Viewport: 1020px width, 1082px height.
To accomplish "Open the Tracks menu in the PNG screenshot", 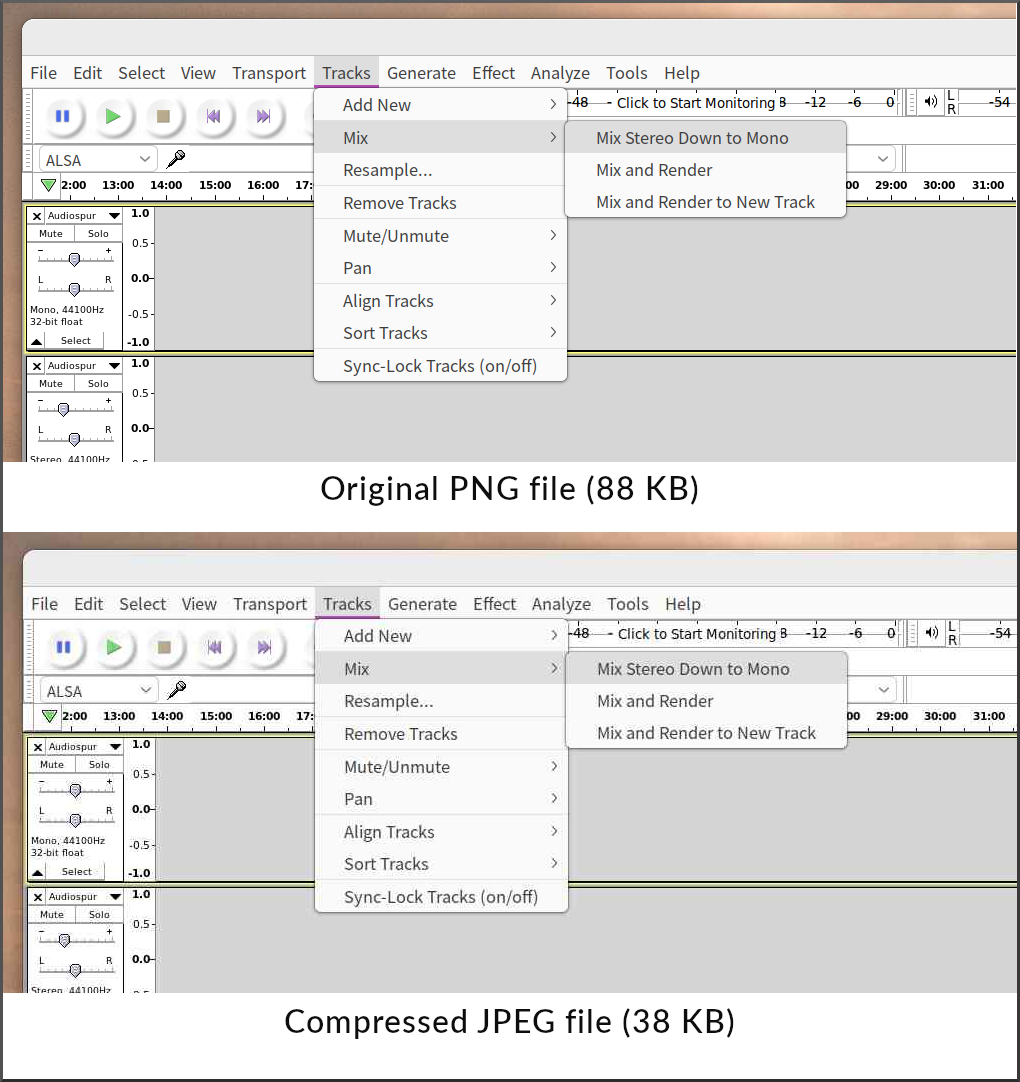I will click(x=346, y=72).
